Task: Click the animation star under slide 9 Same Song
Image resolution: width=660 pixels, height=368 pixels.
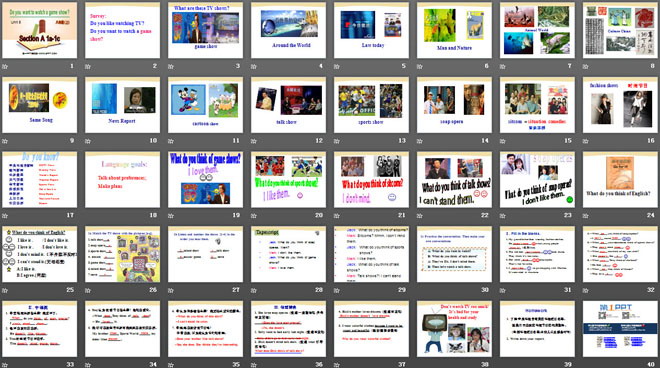Action: point(5,141)
